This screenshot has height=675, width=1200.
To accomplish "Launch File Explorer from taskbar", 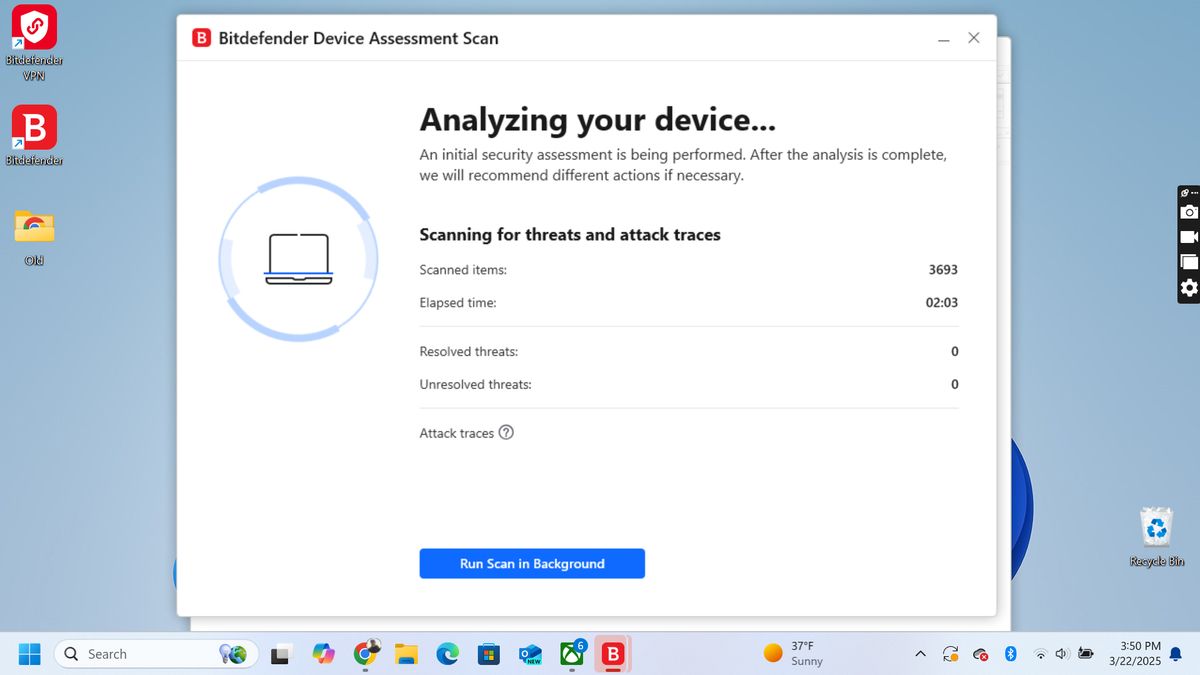I will coord(406,654).
